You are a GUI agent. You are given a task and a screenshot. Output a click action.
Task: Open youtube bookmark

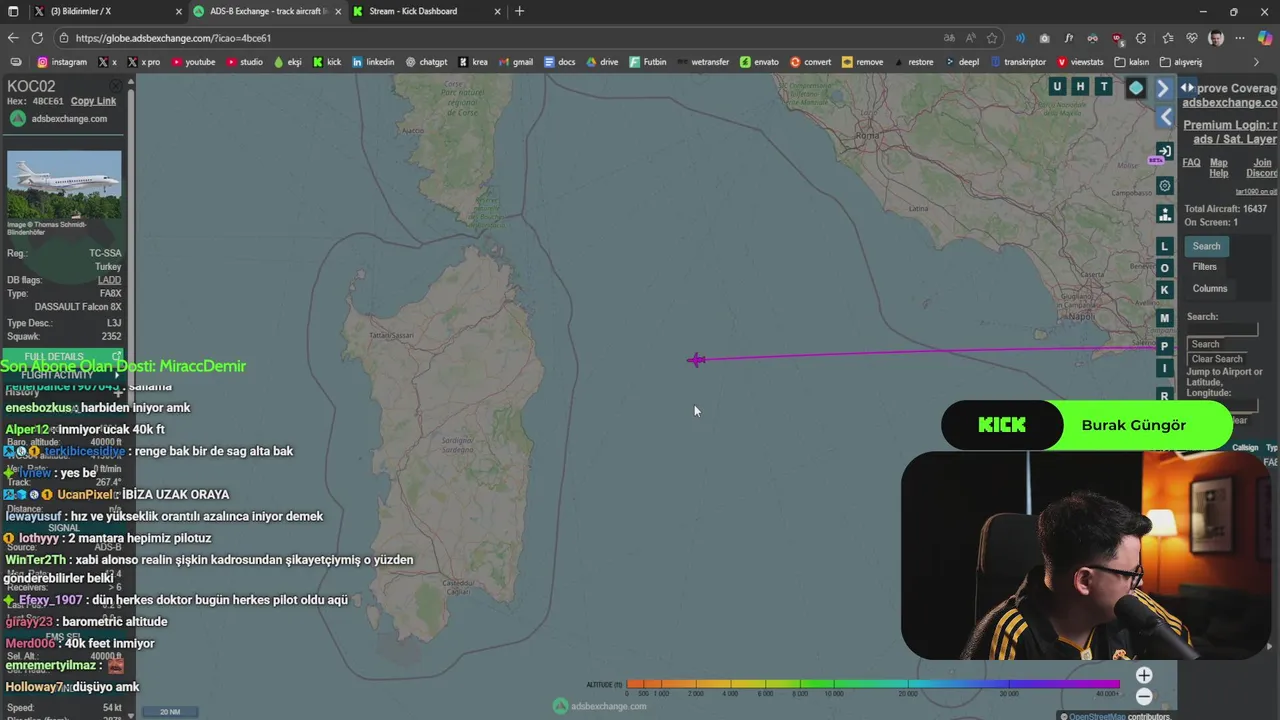pos(194,61)
